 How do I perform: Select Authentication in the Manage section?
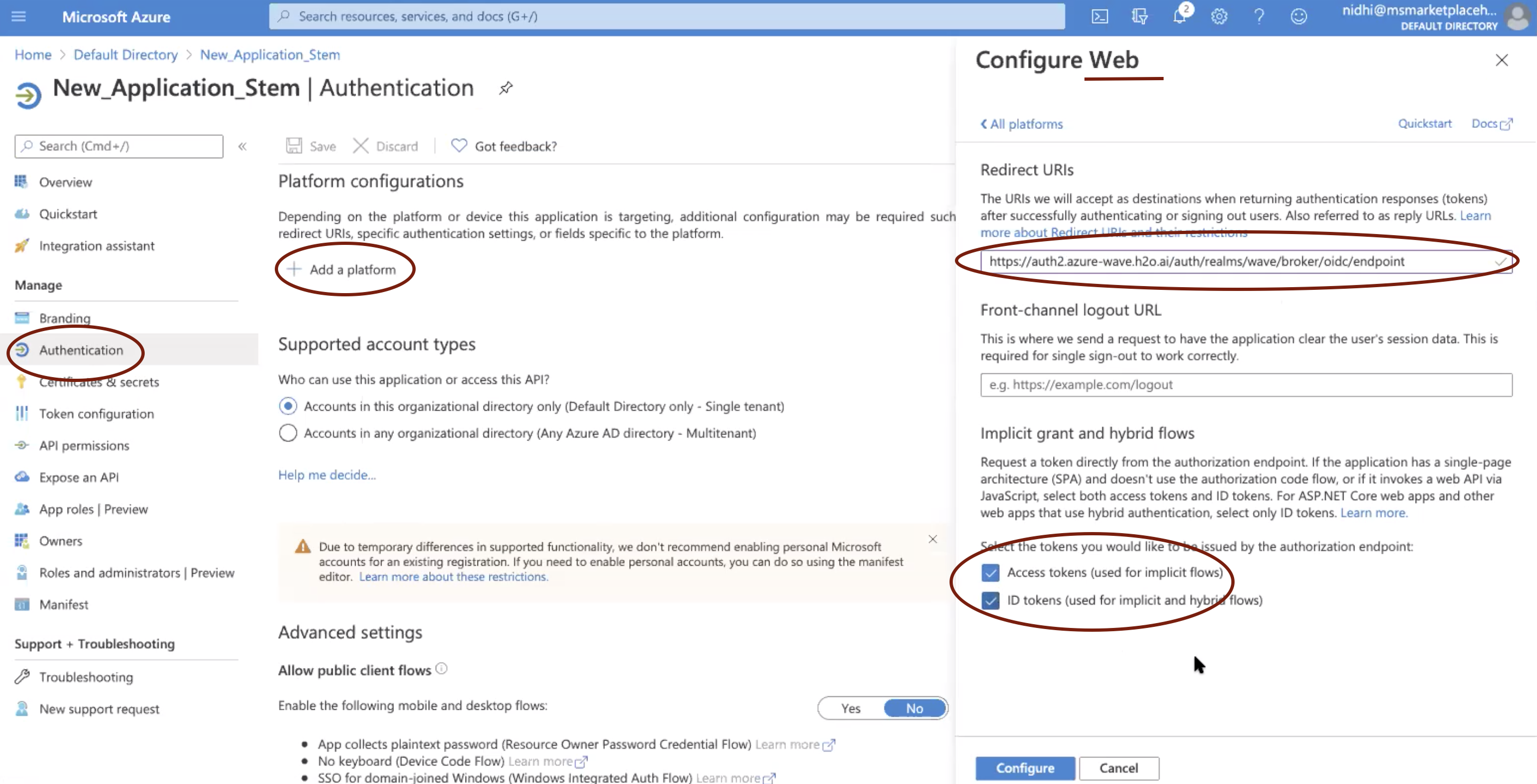[x=81, y=350]
